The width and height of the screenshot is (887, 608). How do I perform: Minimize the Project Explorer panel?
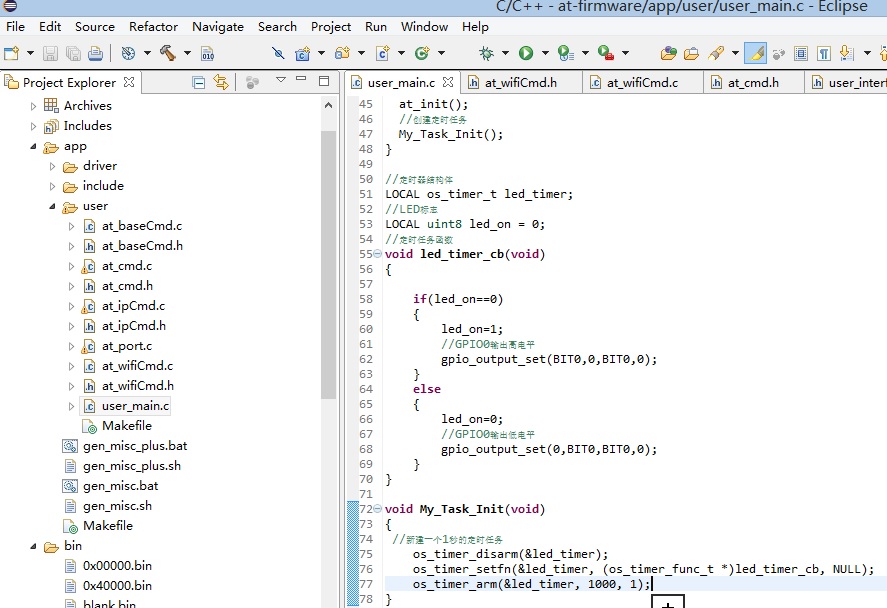point(301,79)
